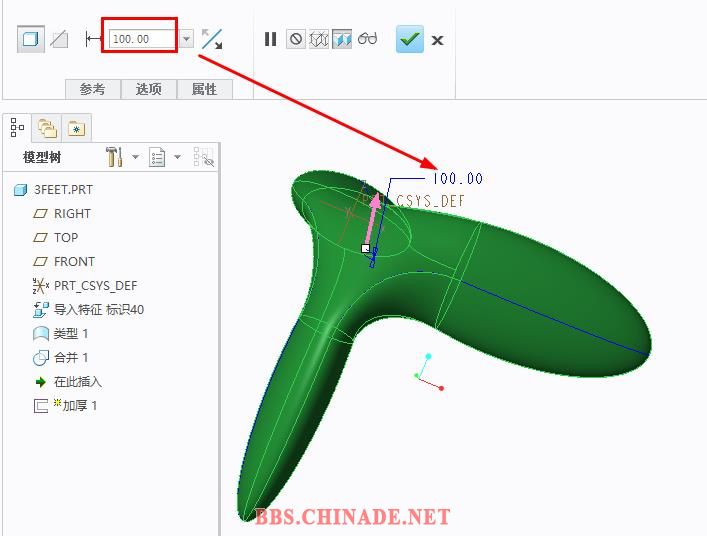707x536 pixels.
Task: Click the TOP plane icon
Action: click(x=41, y=238)
